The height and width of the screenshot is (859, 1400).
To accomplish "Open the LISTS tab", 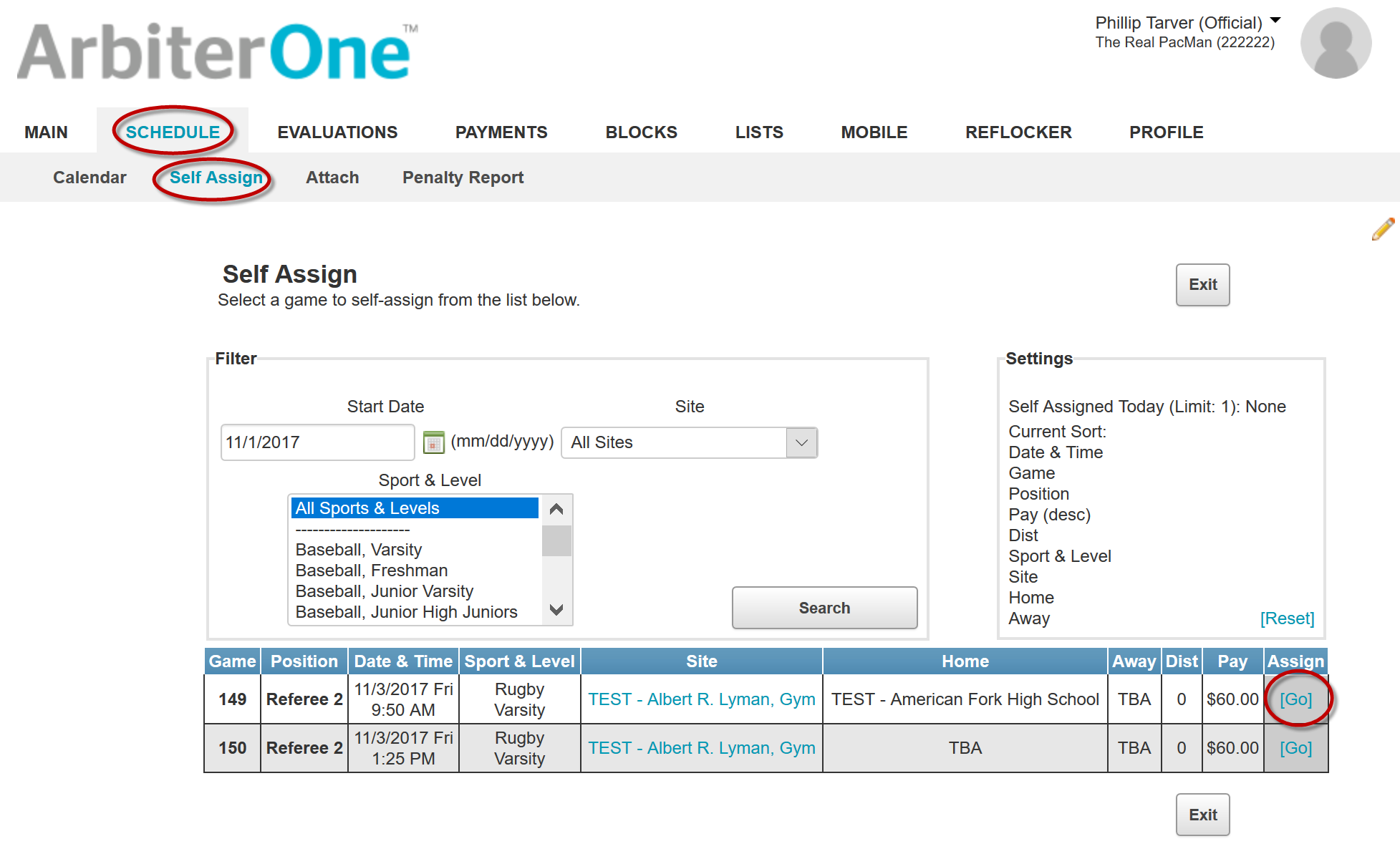I will pyautogui.click(x=759, y=132).
